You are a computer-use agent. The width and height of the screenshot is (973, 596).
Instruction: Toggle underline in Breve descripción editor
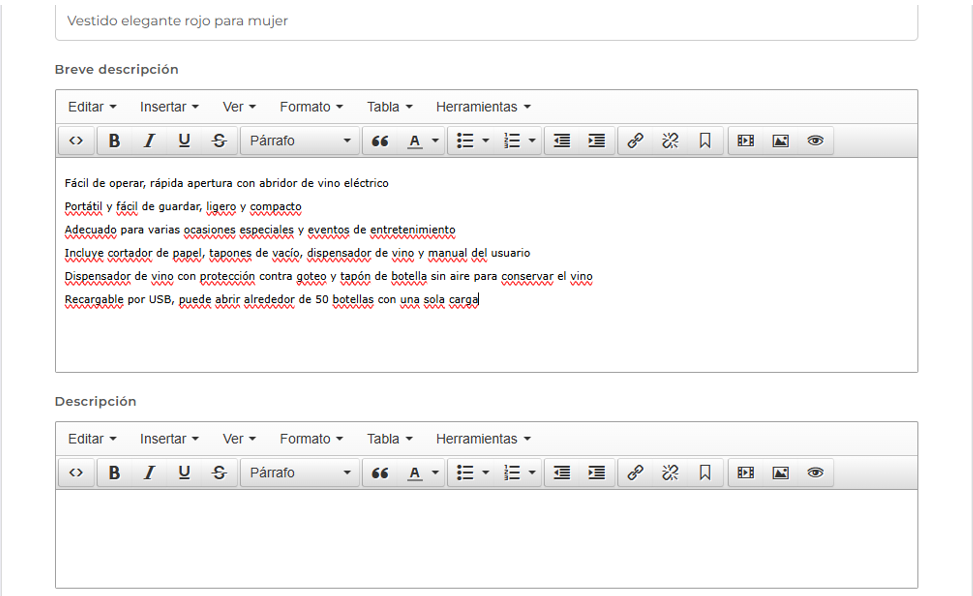[x=184, y=141]
